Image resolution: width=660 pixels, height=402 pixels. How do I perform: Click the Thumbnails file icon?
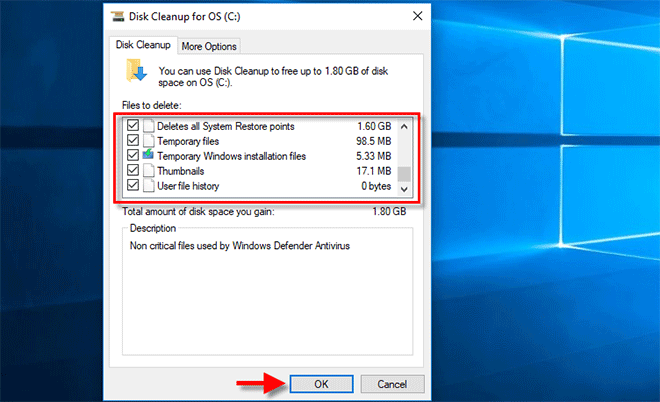pyautogui.click(x=148, y=170)
